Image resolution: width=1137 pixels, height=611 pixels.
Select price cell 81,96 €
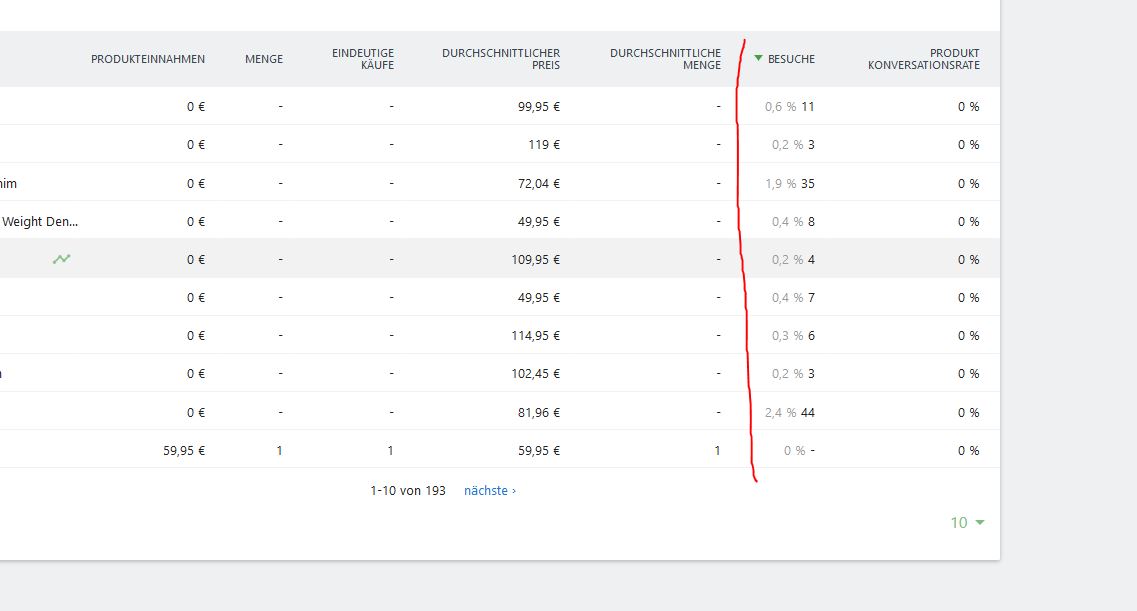pos(539,412)
